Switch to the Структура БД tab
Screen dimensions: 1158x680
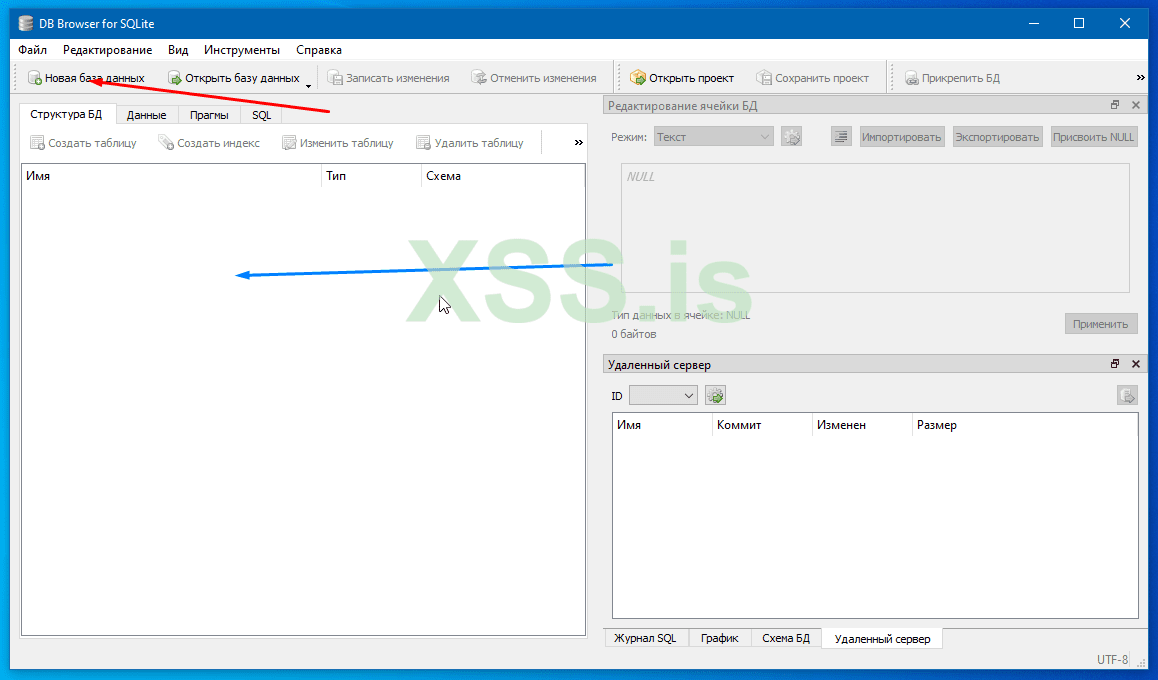(66, 114)
